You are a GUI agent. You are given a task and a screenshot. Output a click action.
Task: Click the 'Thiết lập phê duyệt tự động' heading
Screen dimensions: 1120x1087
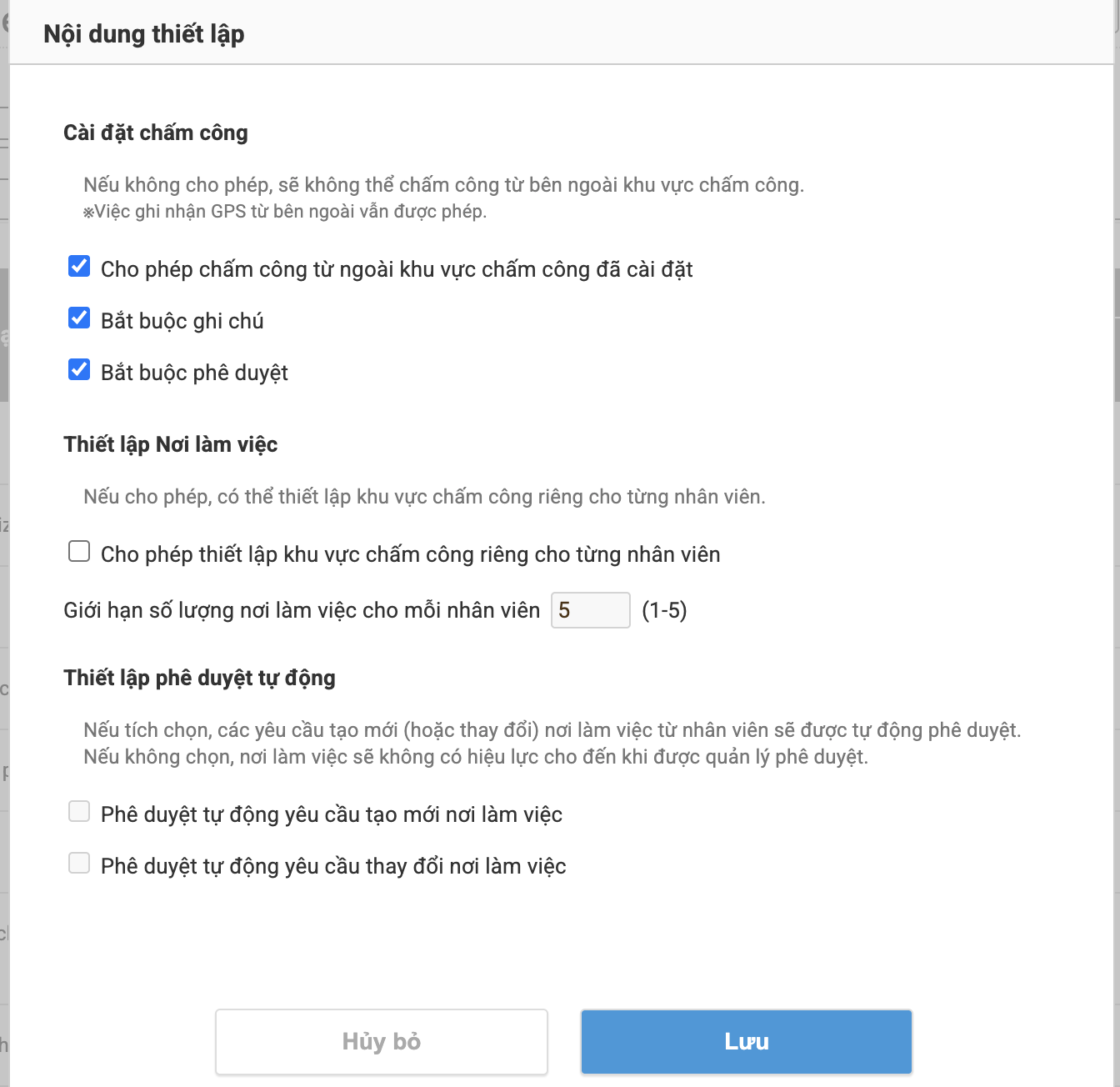[x=199, y=678]
